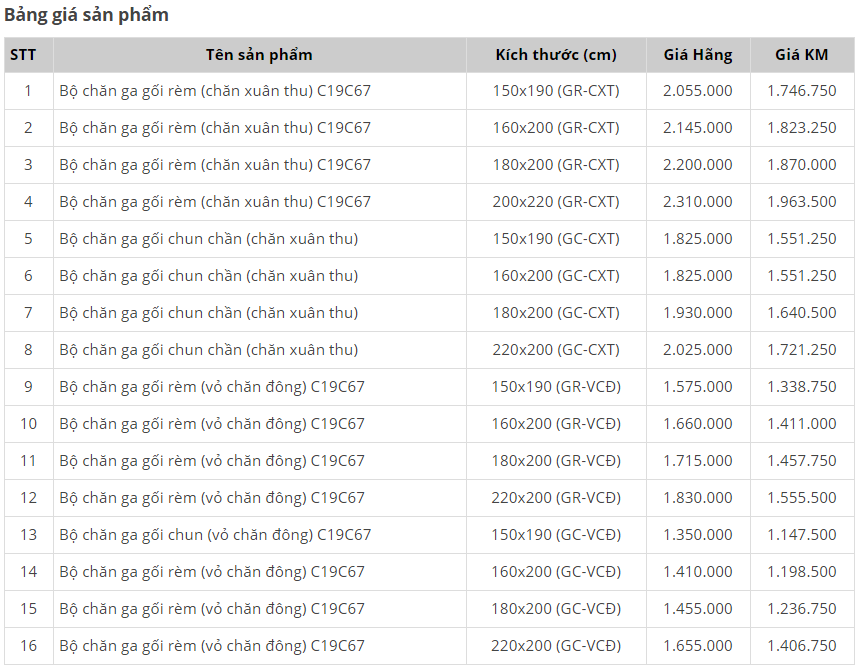Click the "Giá Hãng" column header

coord(697,54)
